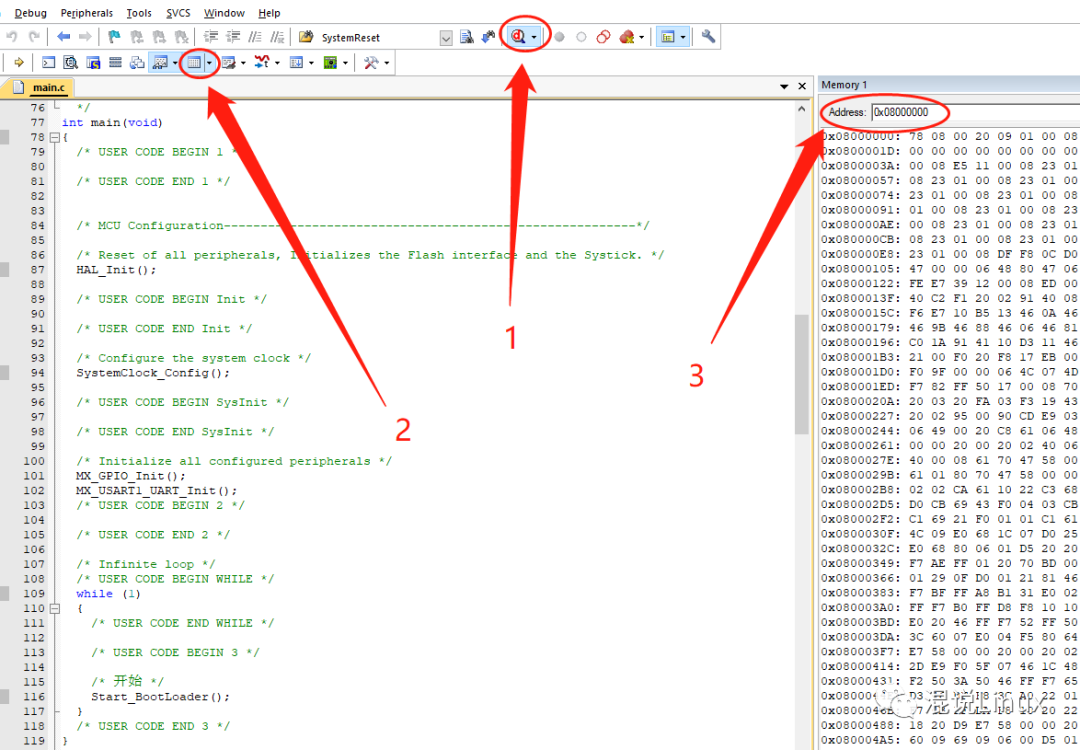The width and height of the screenshot is (1080, 750).
Task: Open the Peripherals menu
Action: (x=87, y=13)
